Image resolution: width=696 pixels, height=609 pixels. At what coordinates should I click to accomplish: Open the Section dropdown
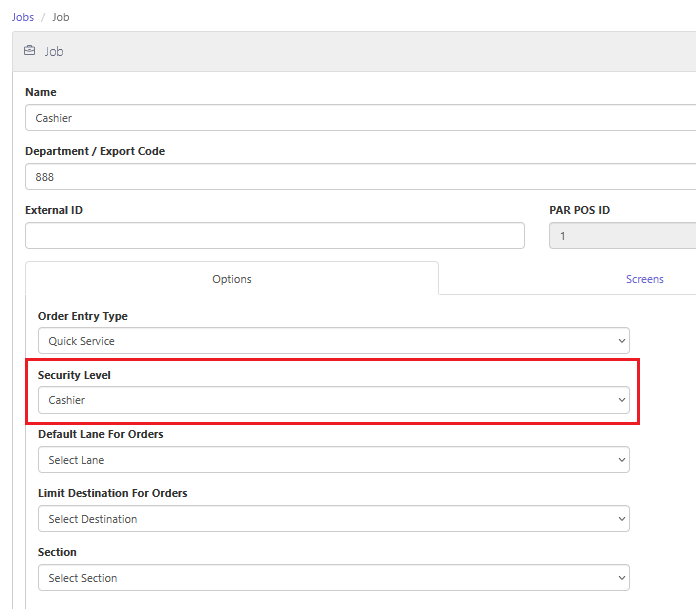[x=334, y=578]
